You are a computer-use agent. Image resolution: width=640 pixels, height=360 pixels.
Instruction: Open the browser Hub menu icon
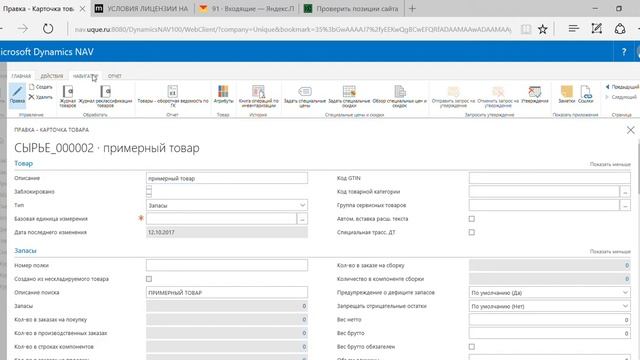tap(573, 29)
